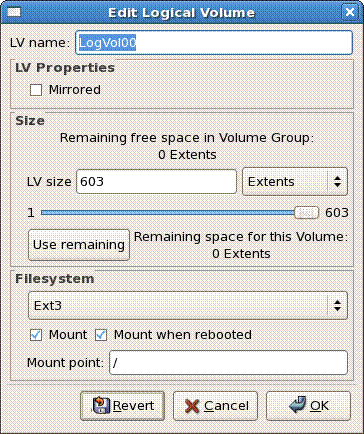Click the blue arrow OK icon

click(297, 405)
